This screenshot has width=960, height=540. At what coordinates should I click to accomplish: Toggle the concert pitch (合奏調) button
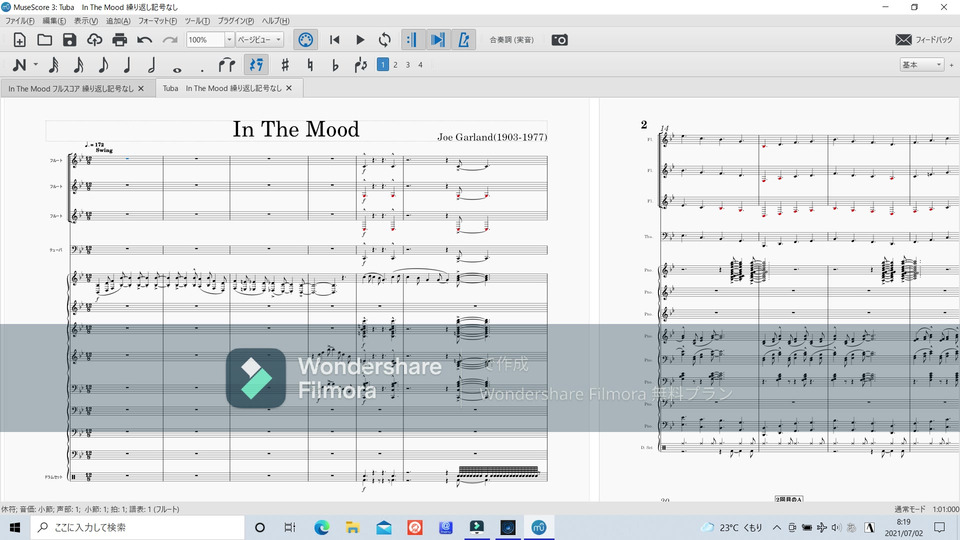click(511, 40)
